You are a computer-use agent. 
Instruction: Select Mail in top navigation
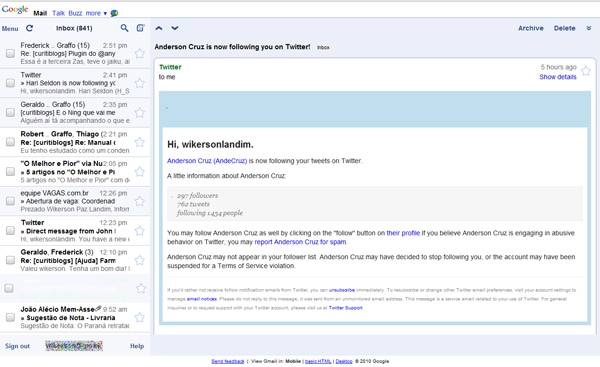[x=40, y=13]
